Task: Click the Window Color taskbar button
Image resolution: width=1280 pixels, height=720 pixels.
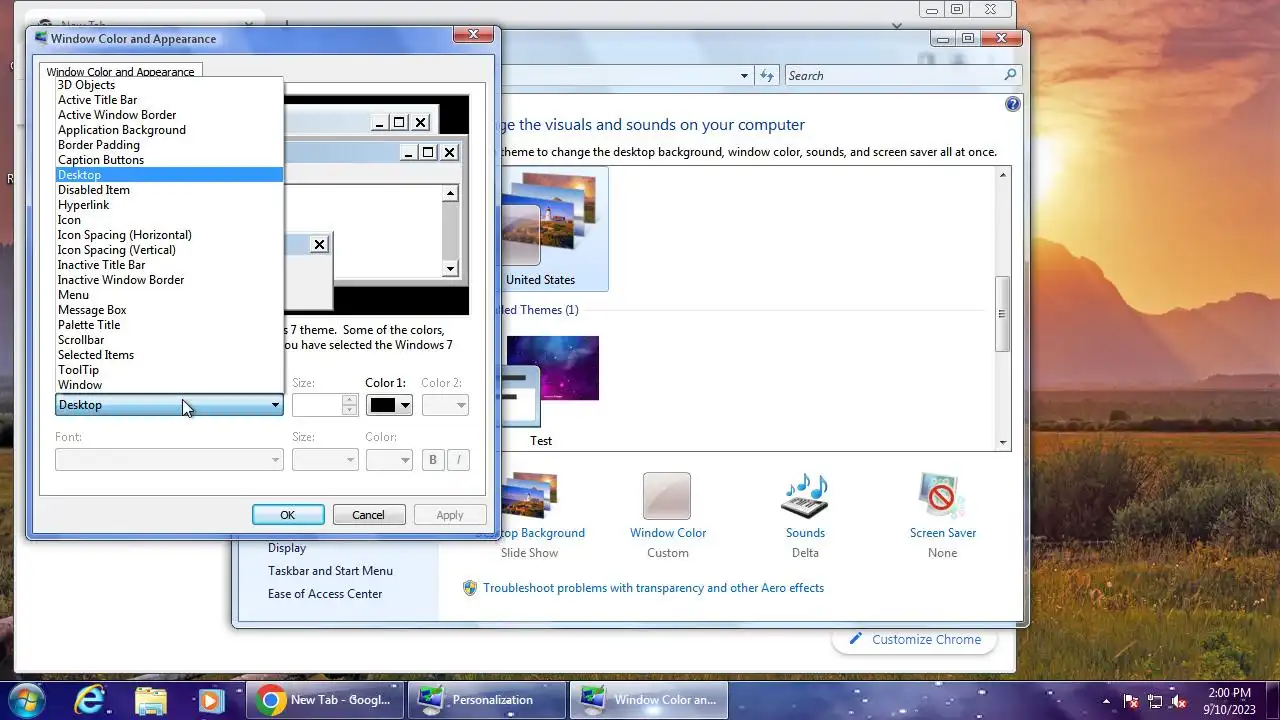Action: click(x=649, y=700)
